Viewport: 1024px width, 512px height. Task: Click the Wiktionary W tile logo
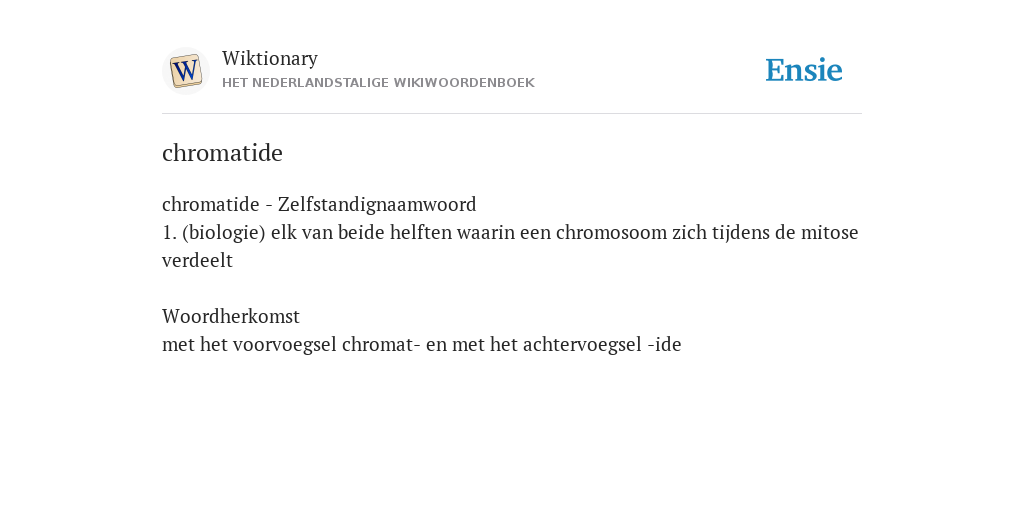pos(186,71)
